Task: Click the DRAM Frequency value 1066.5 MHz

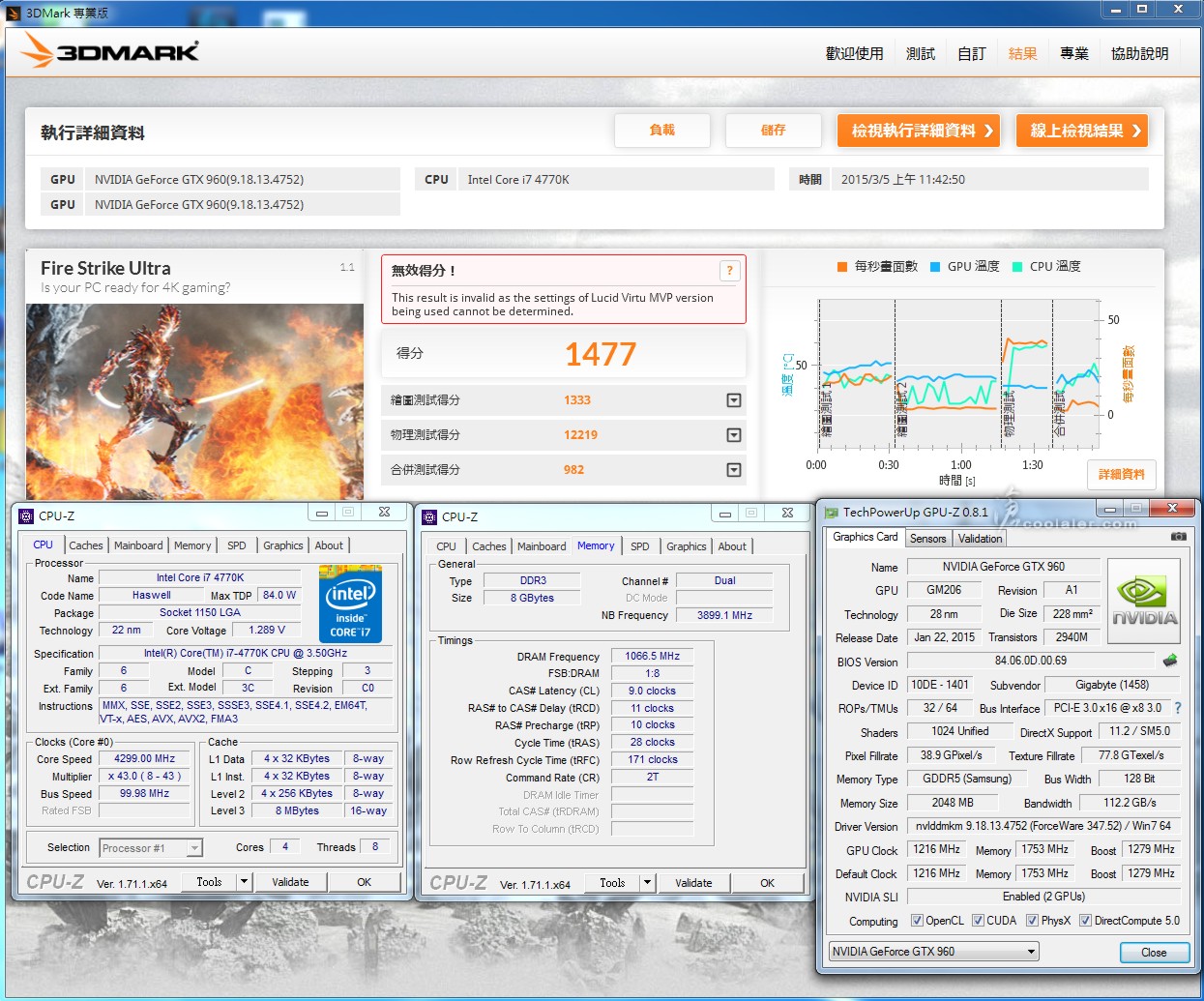Action: pyautogui.click(x=653, y=656)
